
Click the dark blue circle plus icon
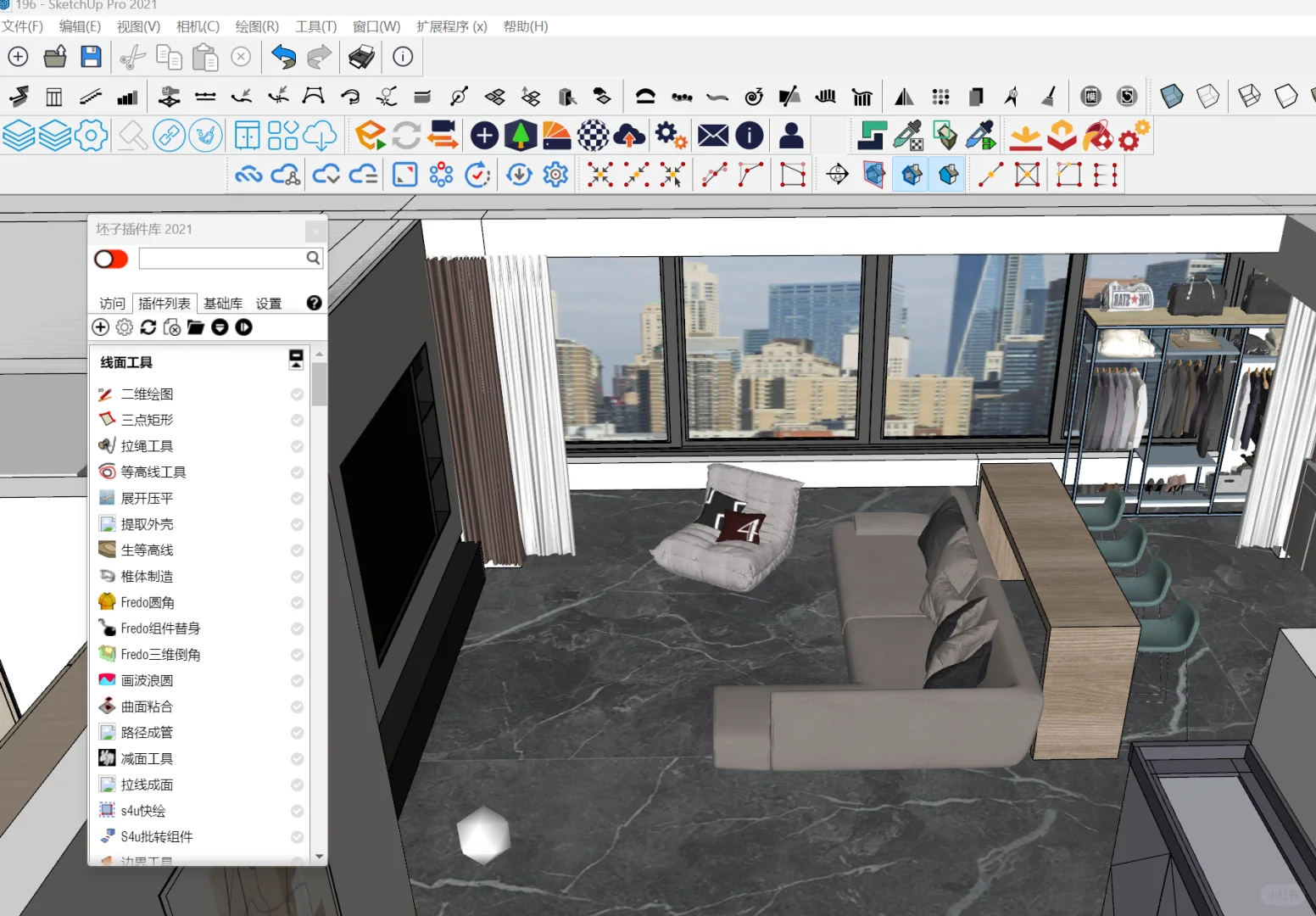point(484,136)
